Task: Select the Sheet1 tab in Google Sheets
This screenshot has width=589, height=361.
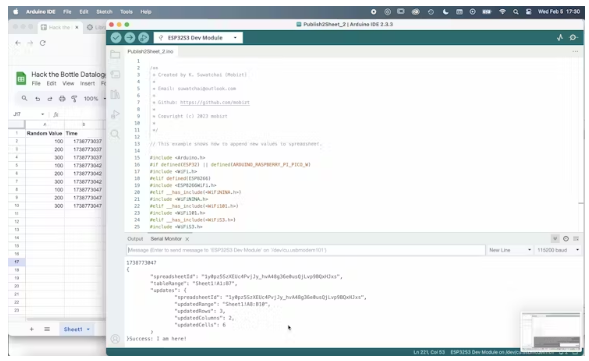Action: click(x=76, y=329)
